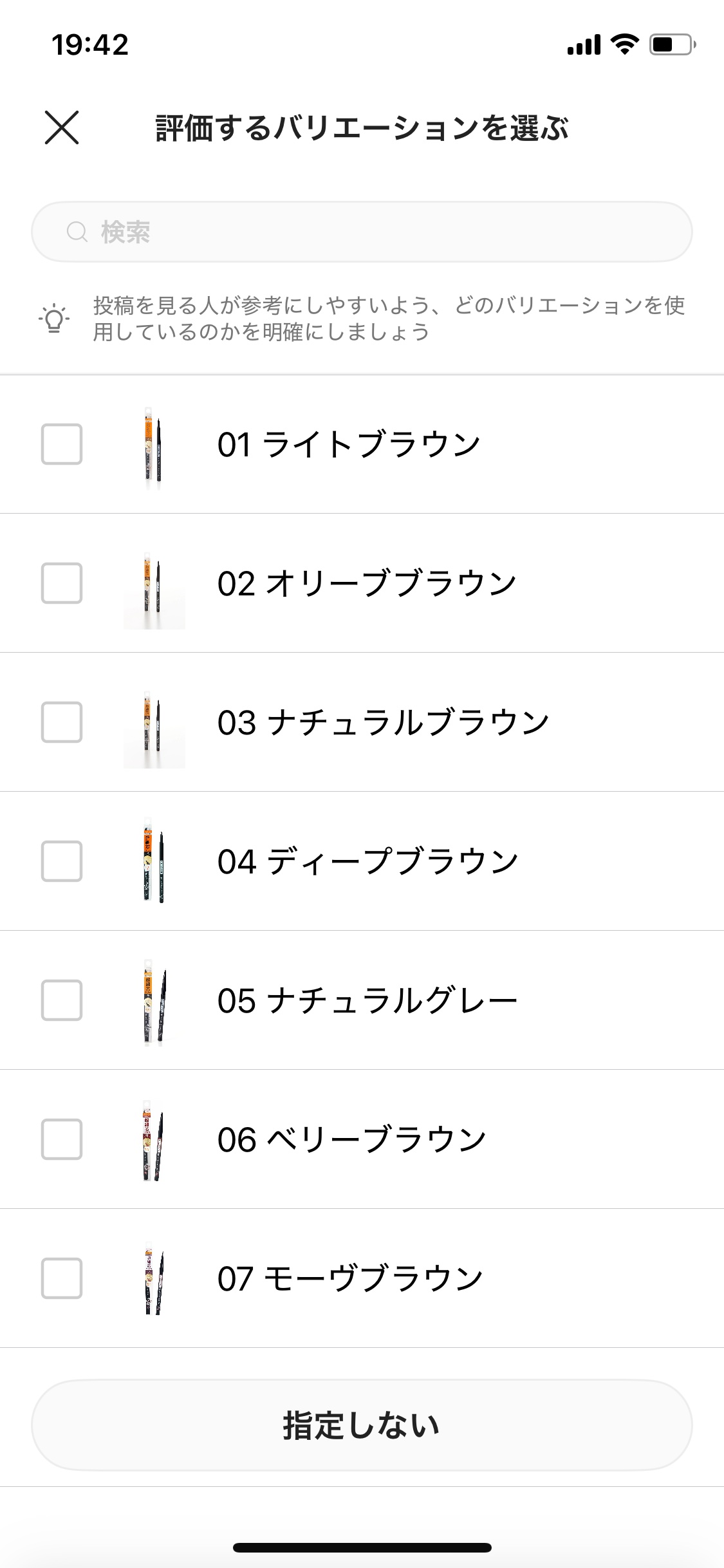Tap the 07 モーヴブラウン product image

point(153,1278)
